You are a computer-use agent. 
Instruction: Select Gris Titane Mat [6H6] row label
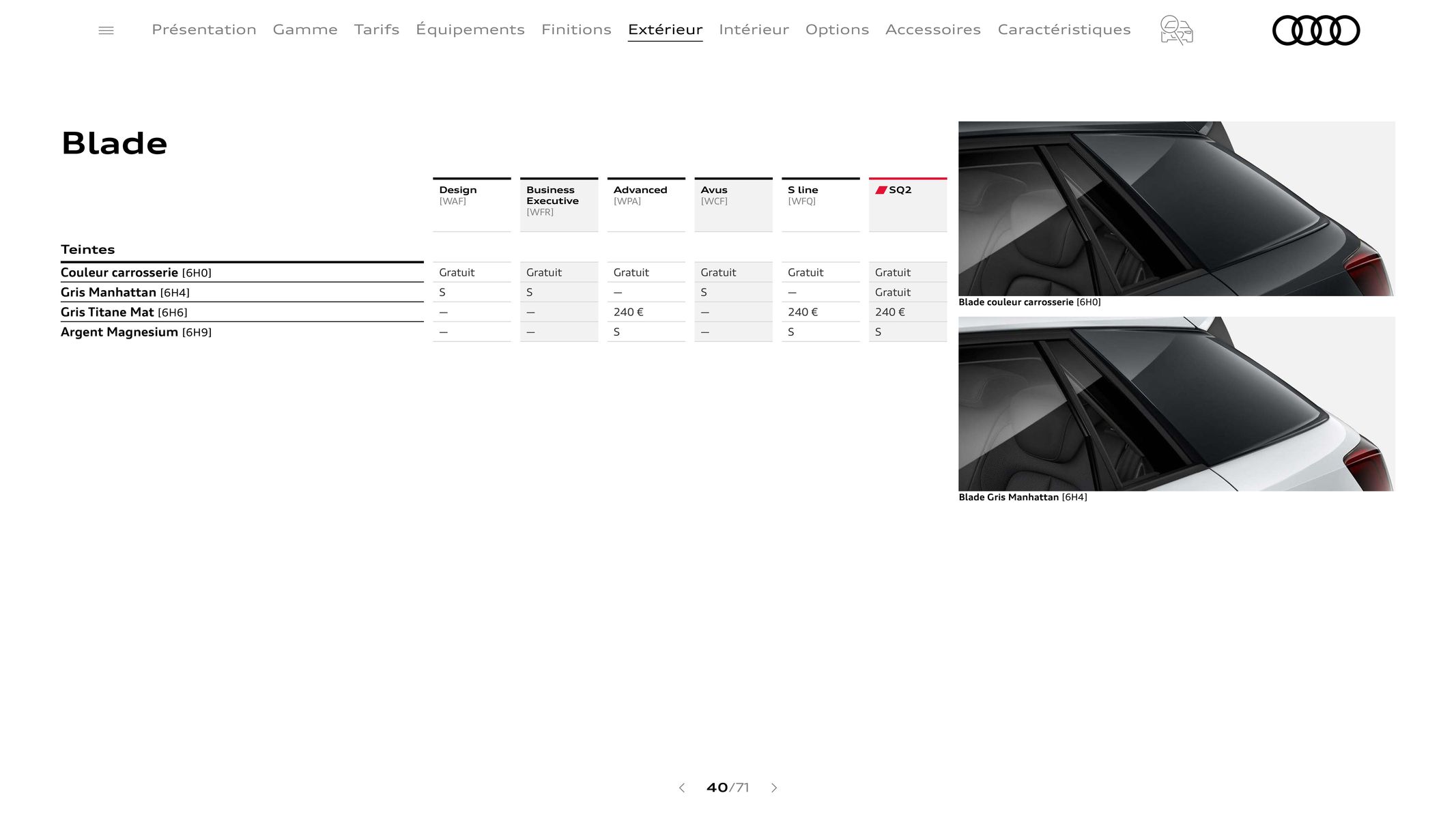tap(124, 312)
